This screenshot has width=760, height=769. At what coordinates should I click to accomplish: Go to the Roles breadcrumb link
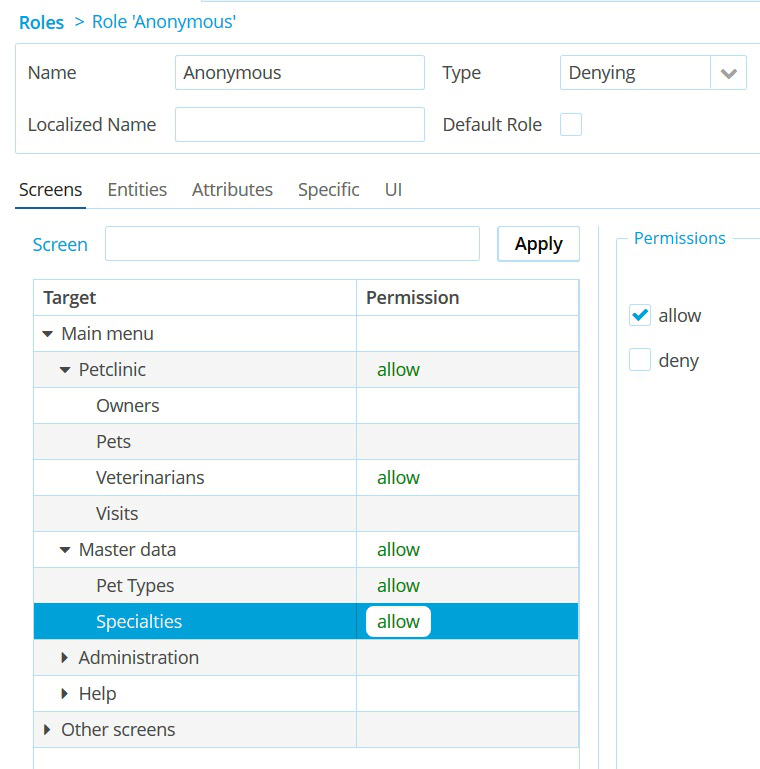(x=41, y=22)
